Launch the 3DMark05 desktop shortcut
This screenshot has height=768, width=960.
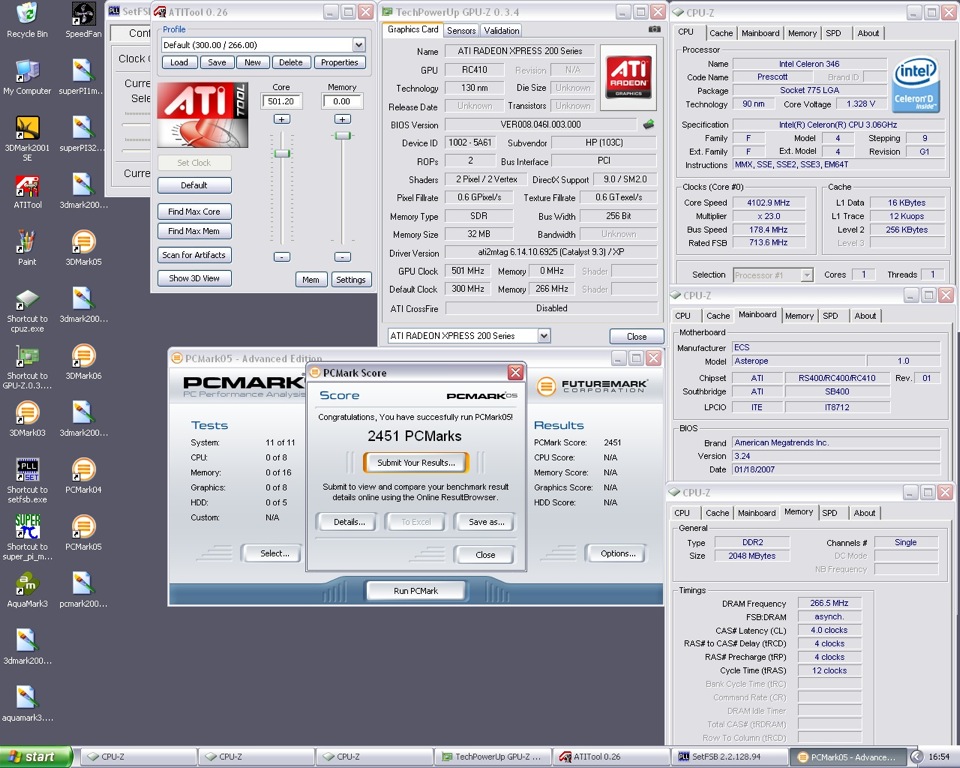click(x=83, y=247)
